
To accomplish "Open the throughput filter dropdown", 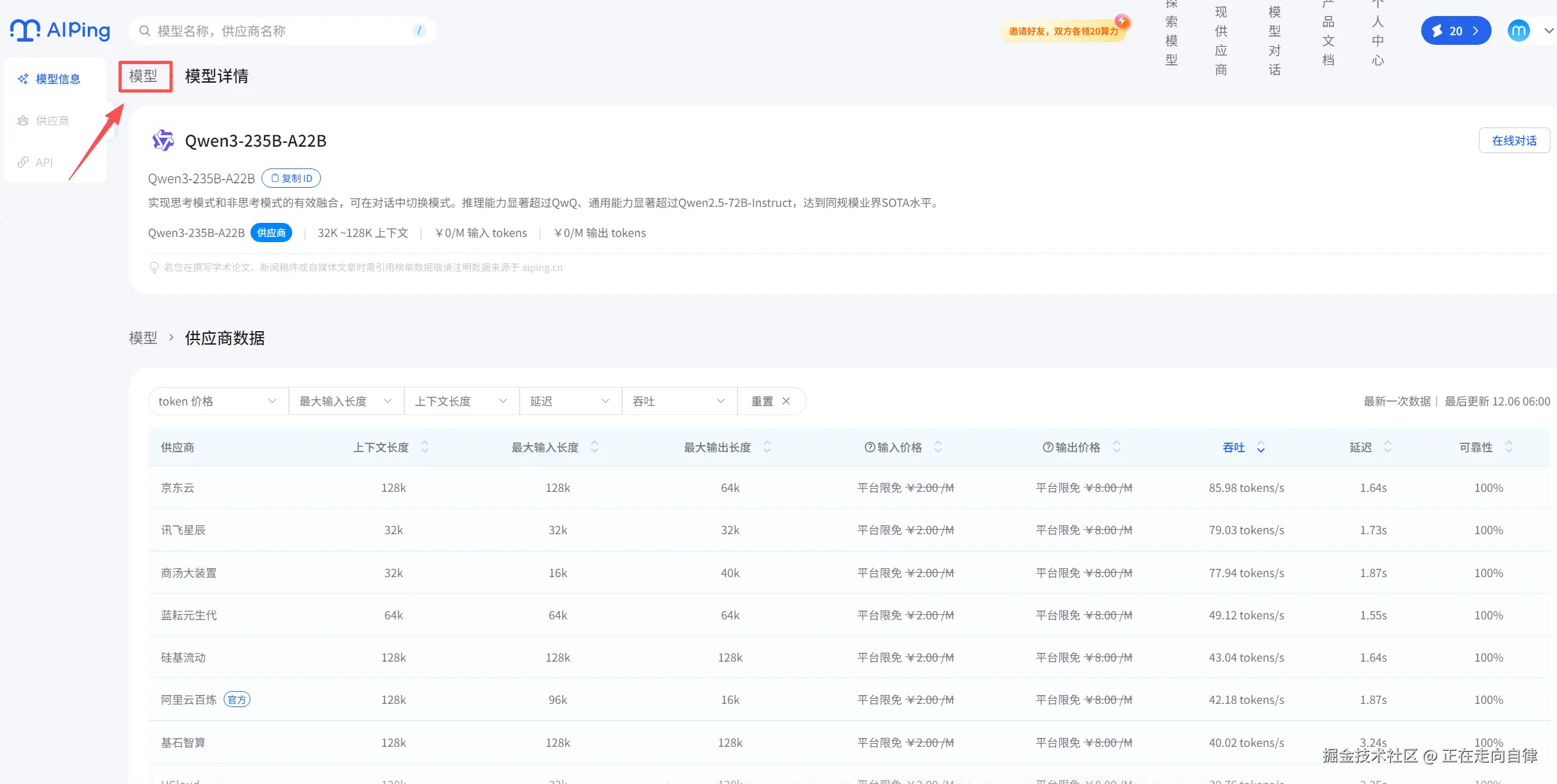I will 679,401.
